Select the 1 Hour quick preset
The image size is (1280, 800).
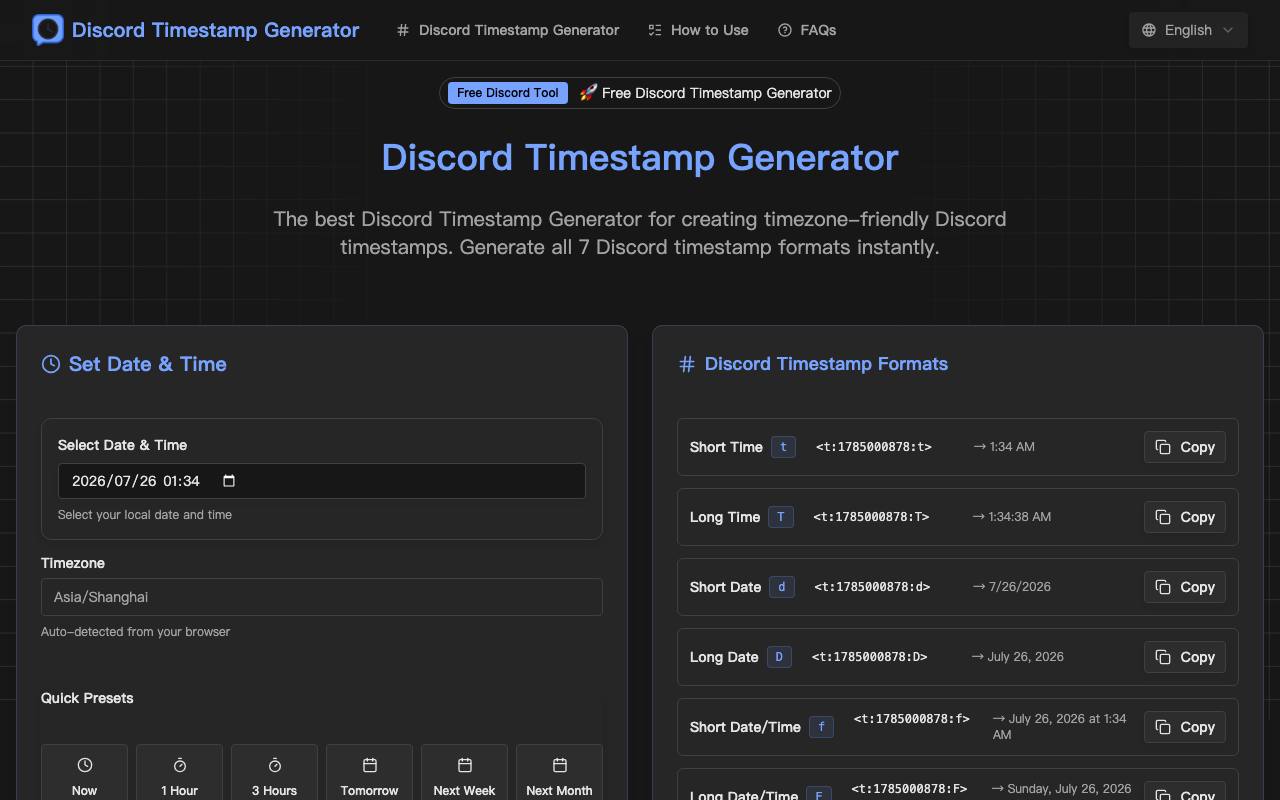click(x=179, y=775)
